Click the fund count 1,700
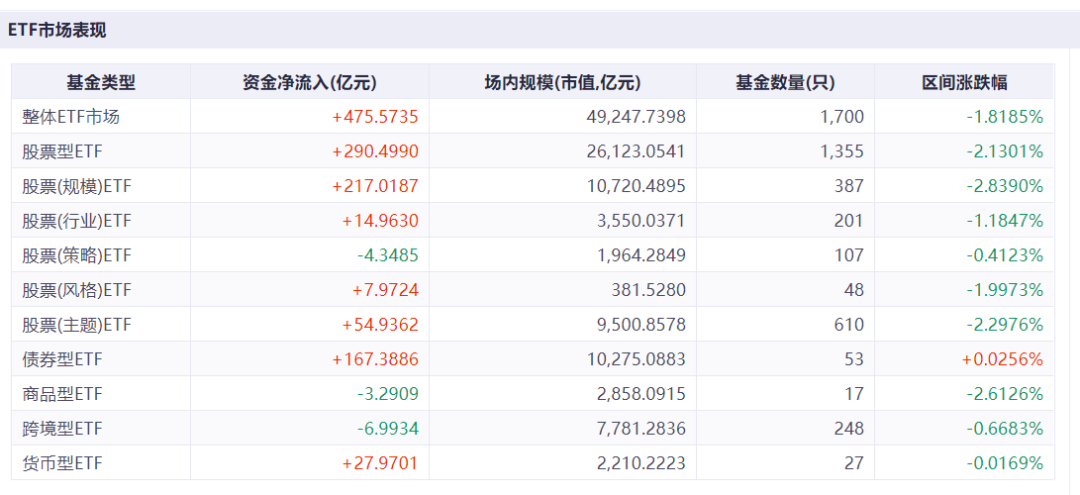 coord(843,117)
